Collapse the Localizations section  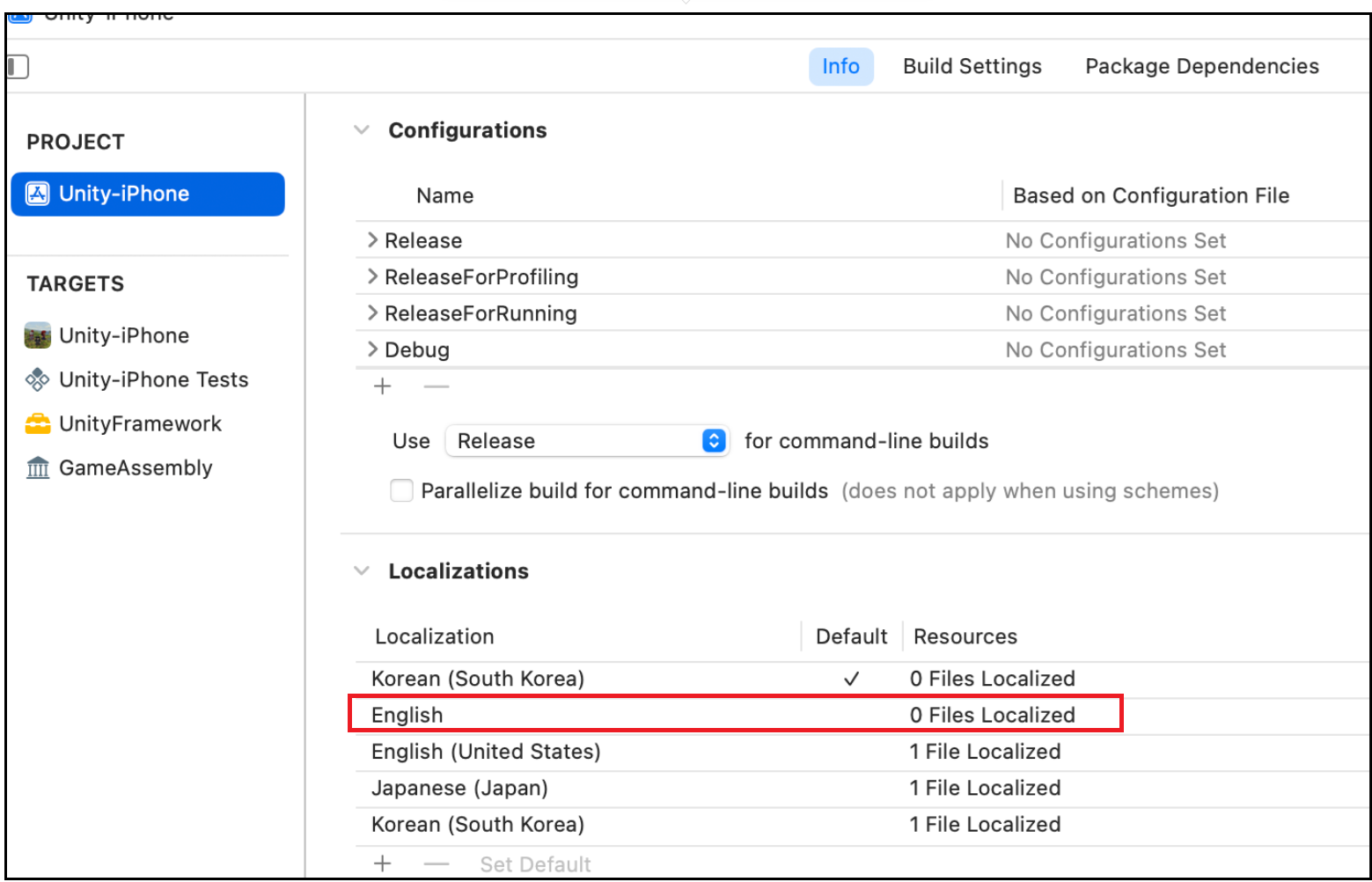361,570
